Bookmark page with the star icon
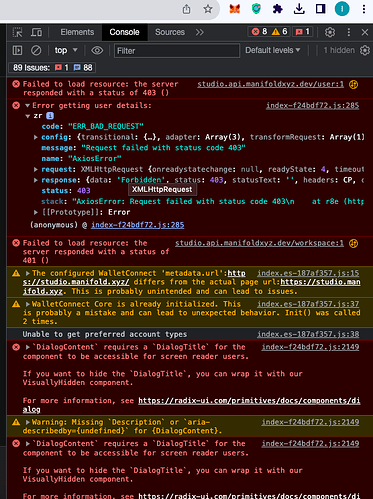373x499 pixels. 208,9
